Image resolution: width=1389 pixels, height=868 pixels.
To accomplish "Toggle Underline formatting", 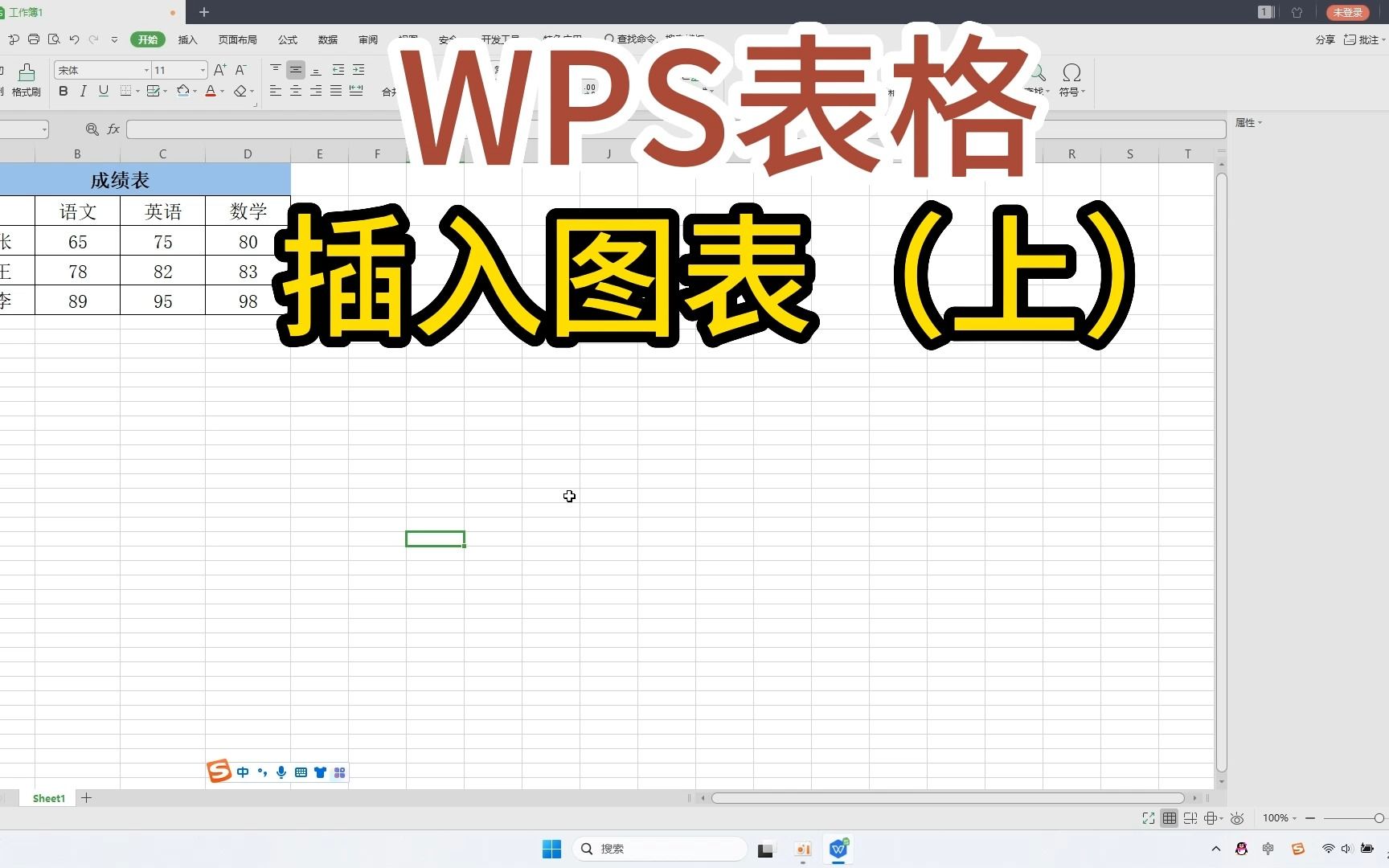I will [x=103, y=91].
